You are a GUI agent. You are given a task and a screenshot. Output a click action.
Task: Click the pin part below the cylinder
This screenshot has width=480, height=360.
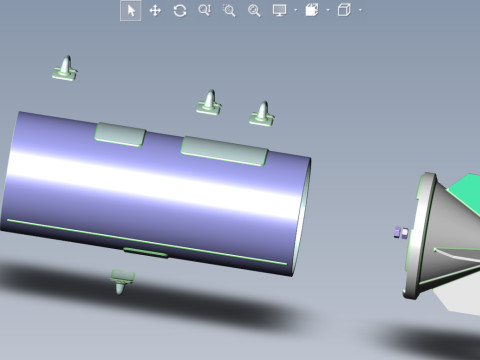point(122,282)
